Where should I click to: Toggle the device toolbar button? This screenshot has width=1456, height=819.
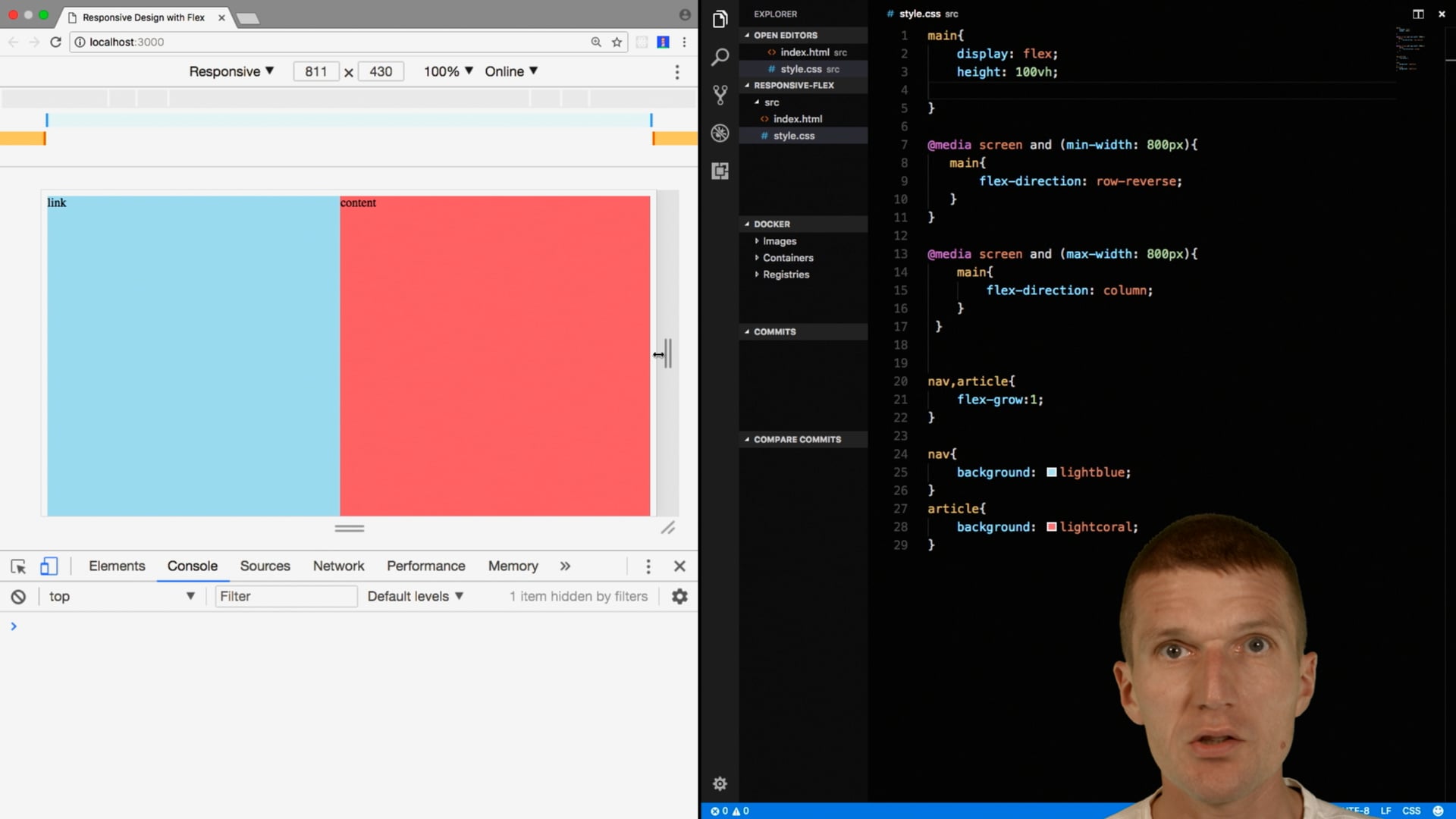pos(49,566)
